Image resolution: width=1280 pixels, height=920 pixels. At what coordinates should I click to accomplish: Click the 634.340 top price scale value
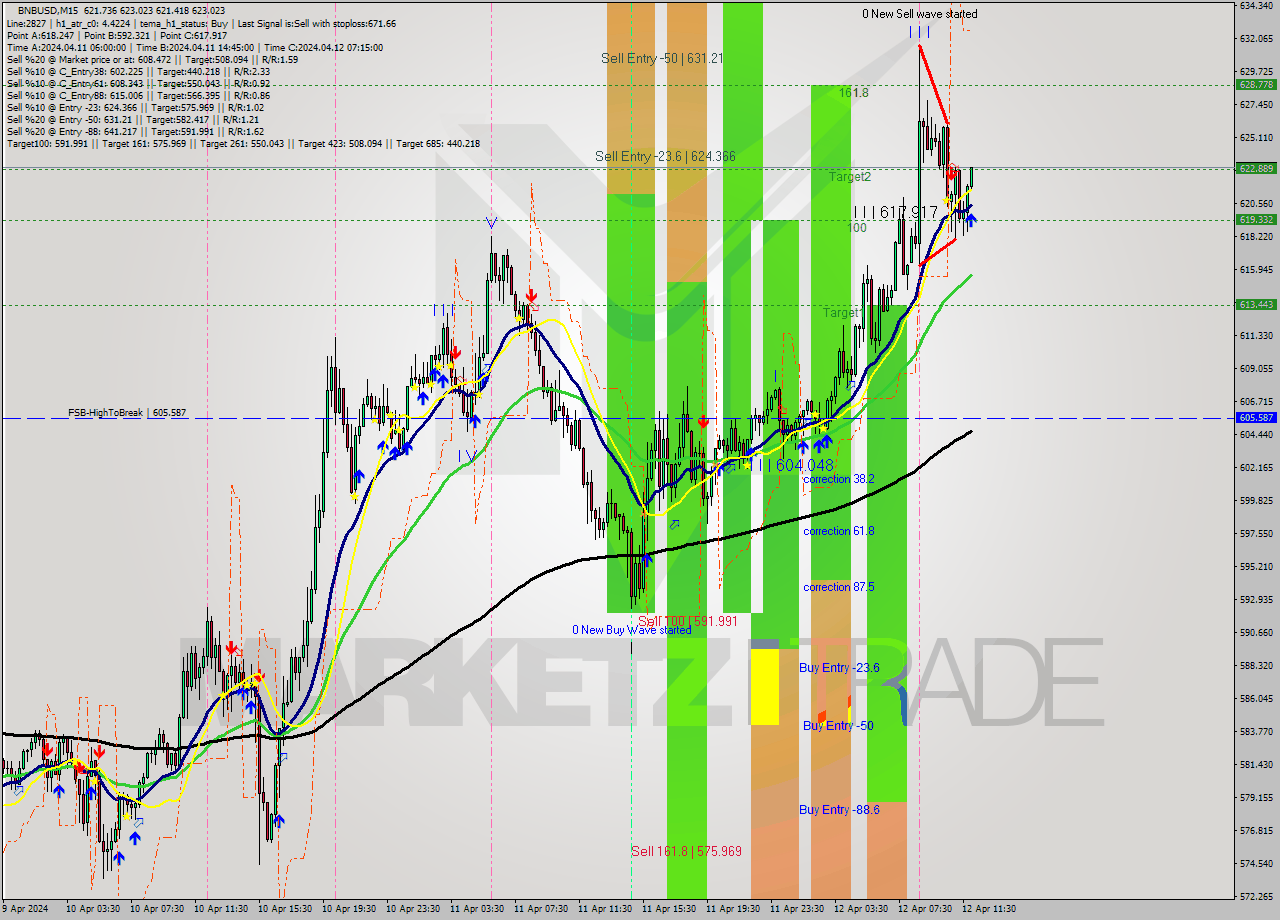pos(1255,6)
